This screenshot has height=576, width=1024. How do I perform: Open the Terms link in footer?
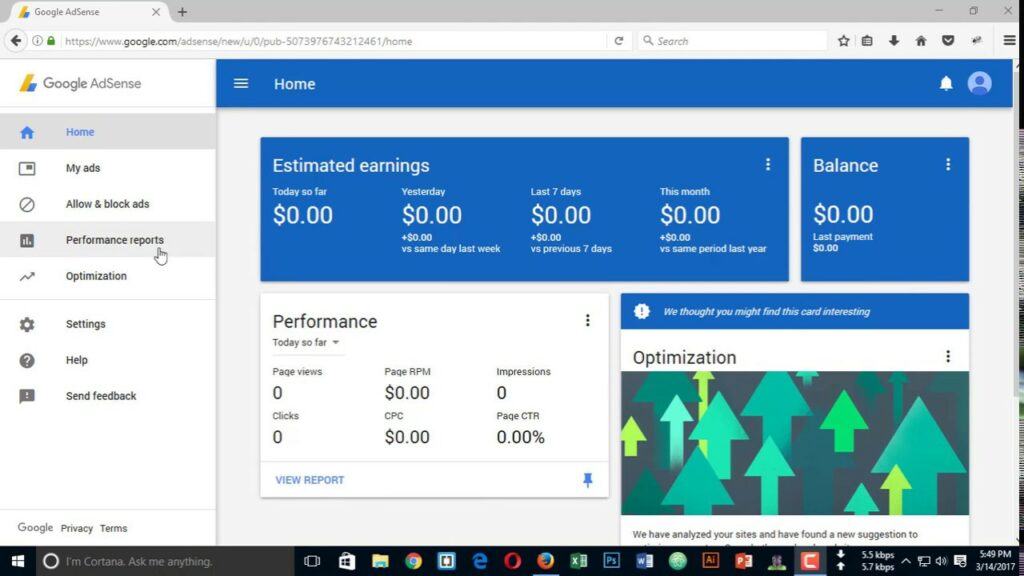click(114, 528)
